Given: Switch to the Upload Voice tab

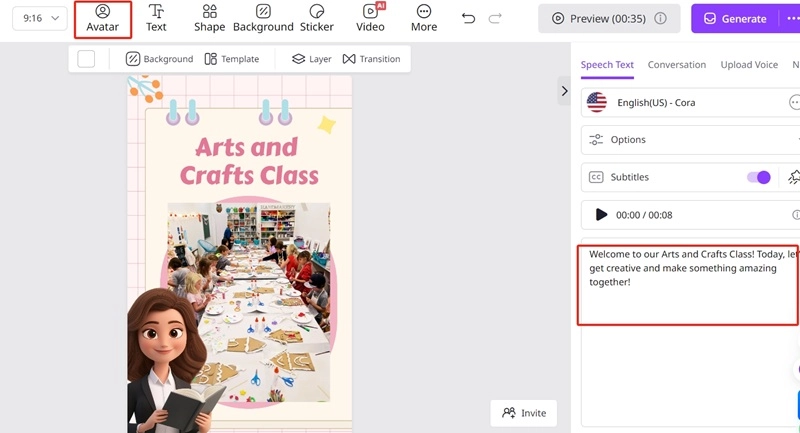Looking at the screenshot, I should click(749, 65).
